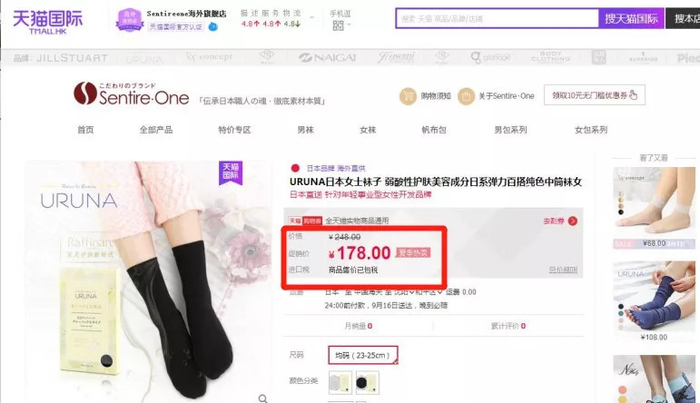Select the light beige color swatch
This screenshot has height=403, width=700.
pyautogui.click(x=340, y=382)
